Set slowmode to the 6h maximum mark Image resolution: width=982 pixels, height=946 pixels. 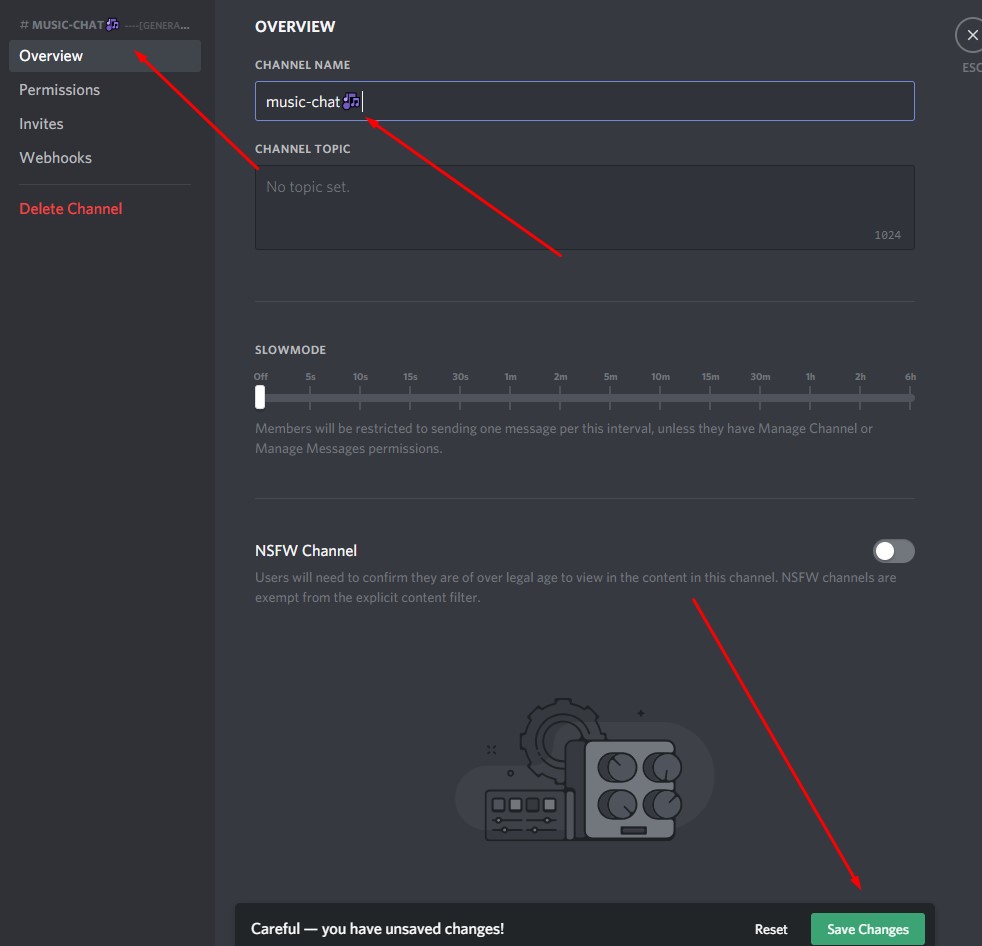point(910,397)
